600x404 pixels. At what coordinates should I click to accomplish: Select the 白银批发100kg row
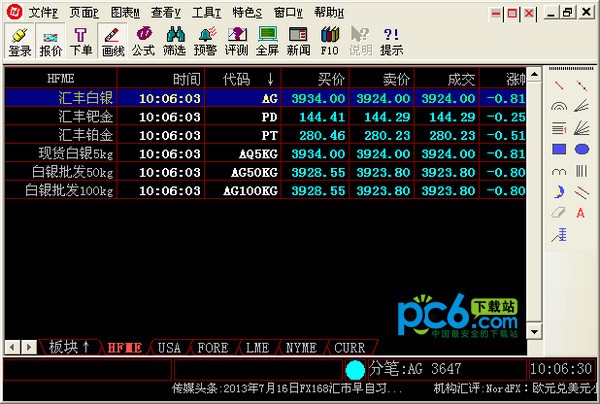pos(265,190)
